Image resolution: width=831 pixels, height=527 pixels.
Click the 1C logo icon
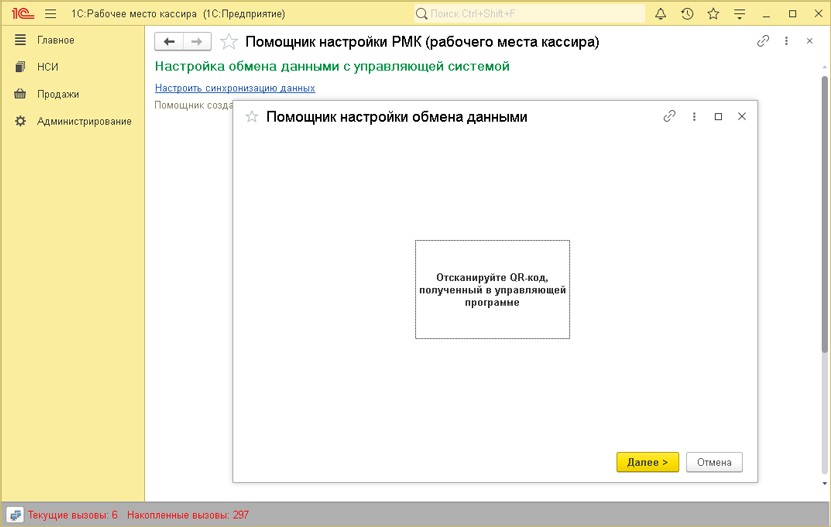pyautogui.click(x=22, y=14)
